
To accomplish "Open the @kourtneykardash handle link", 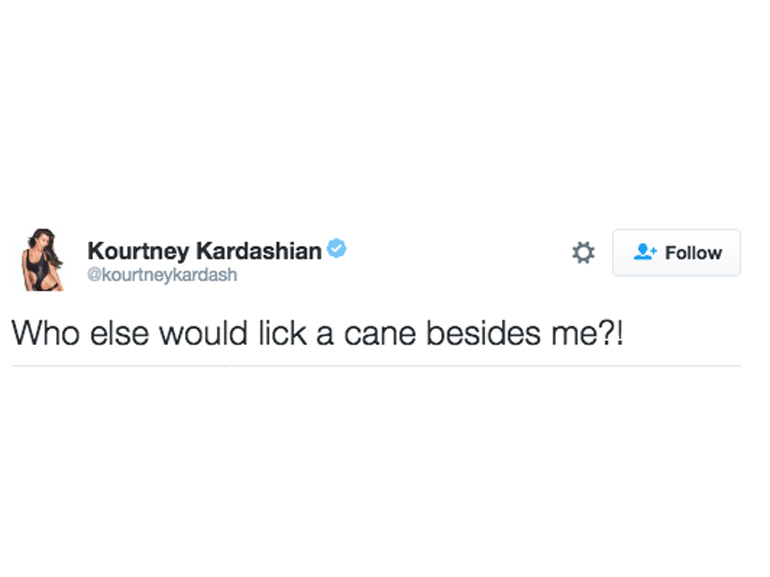I will click(x=162, y=275).
